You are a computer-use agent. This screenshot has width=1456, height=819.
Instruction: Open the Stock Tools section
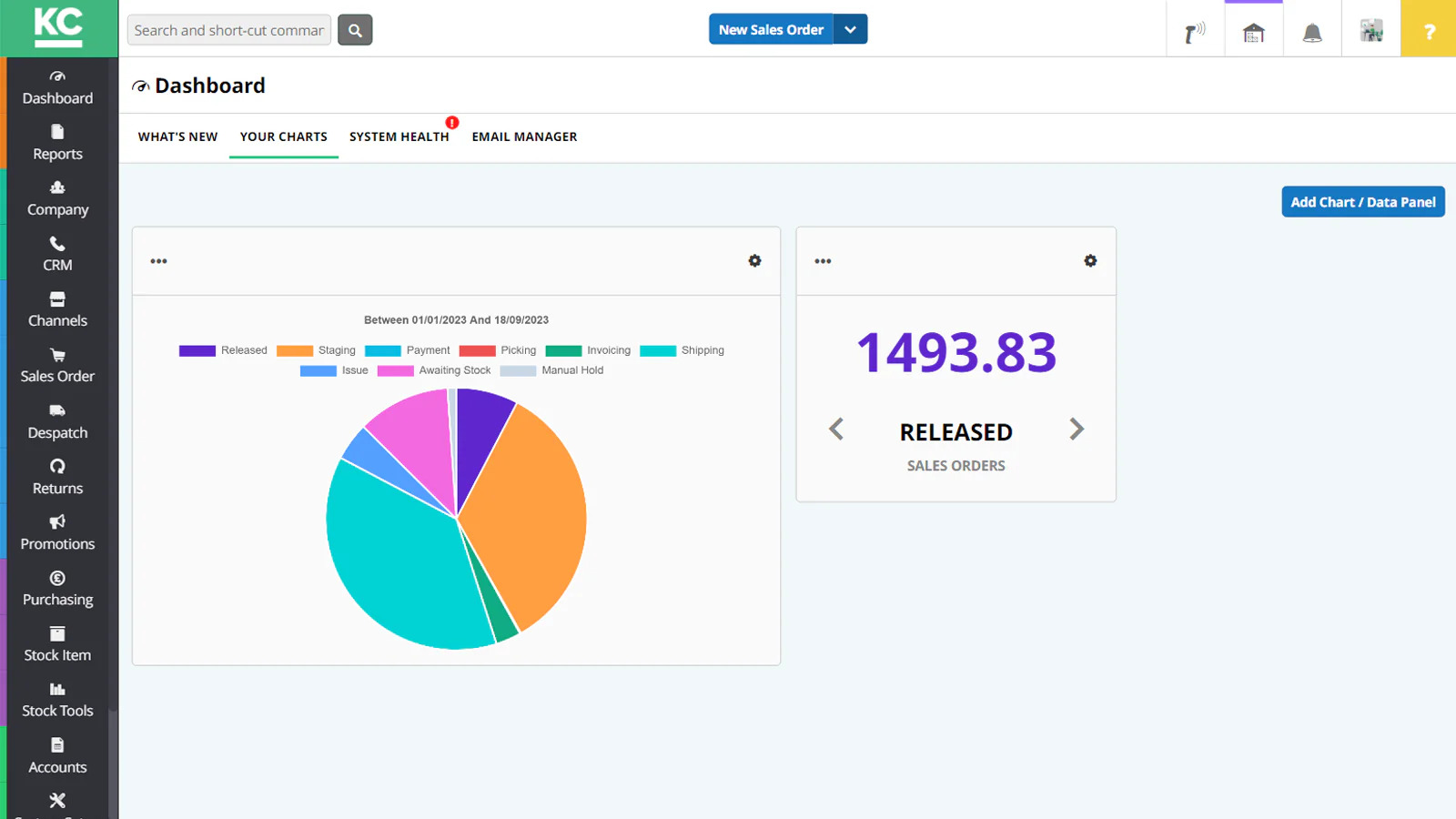pyautogui.click(x=57, y=700)
